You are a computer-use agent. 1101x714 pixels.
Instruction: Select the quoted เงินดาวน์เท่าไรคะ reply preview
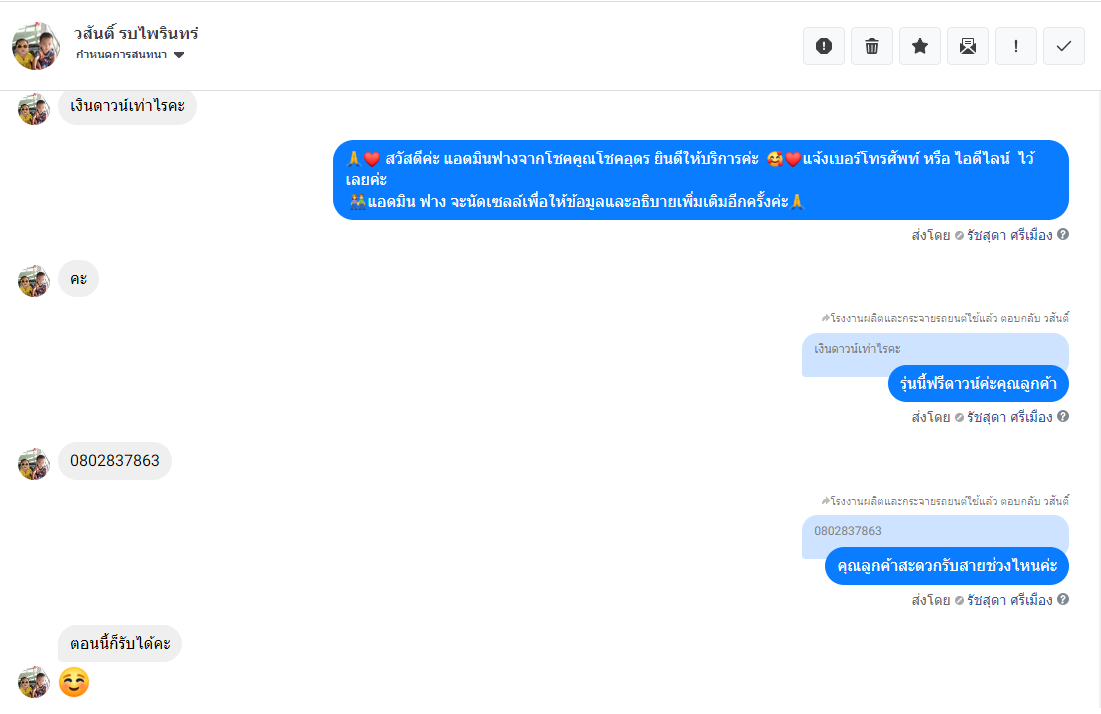[x=935, y=349]
